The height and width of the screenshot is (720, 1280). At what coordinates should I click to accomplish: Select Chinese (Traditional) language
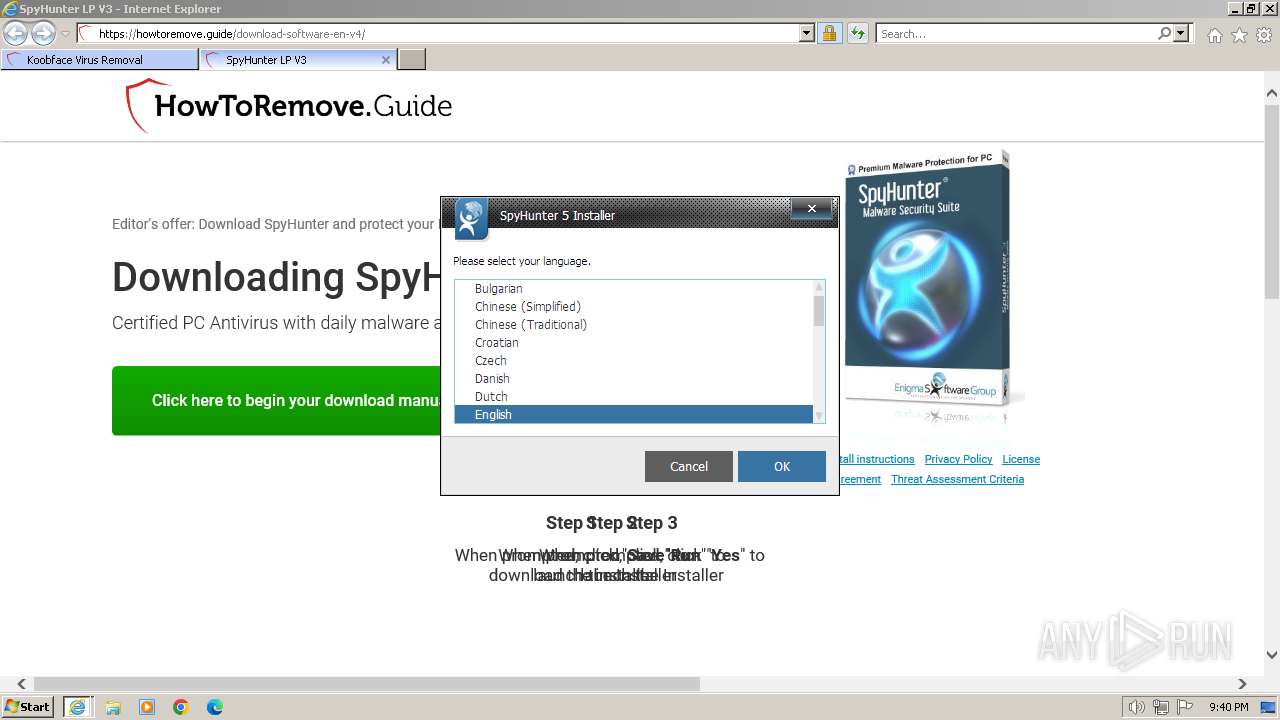(x=634, y=325)
